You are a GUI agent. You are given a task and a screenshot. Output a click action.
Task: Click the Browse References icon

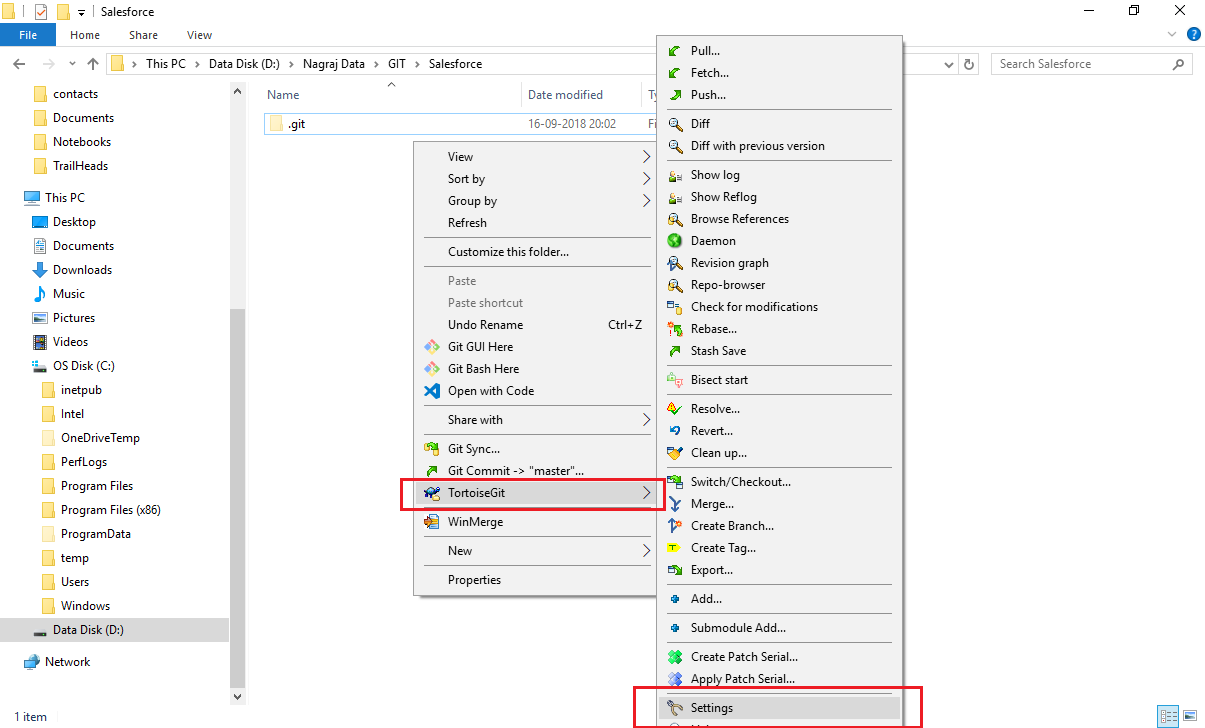coord(675,219)
